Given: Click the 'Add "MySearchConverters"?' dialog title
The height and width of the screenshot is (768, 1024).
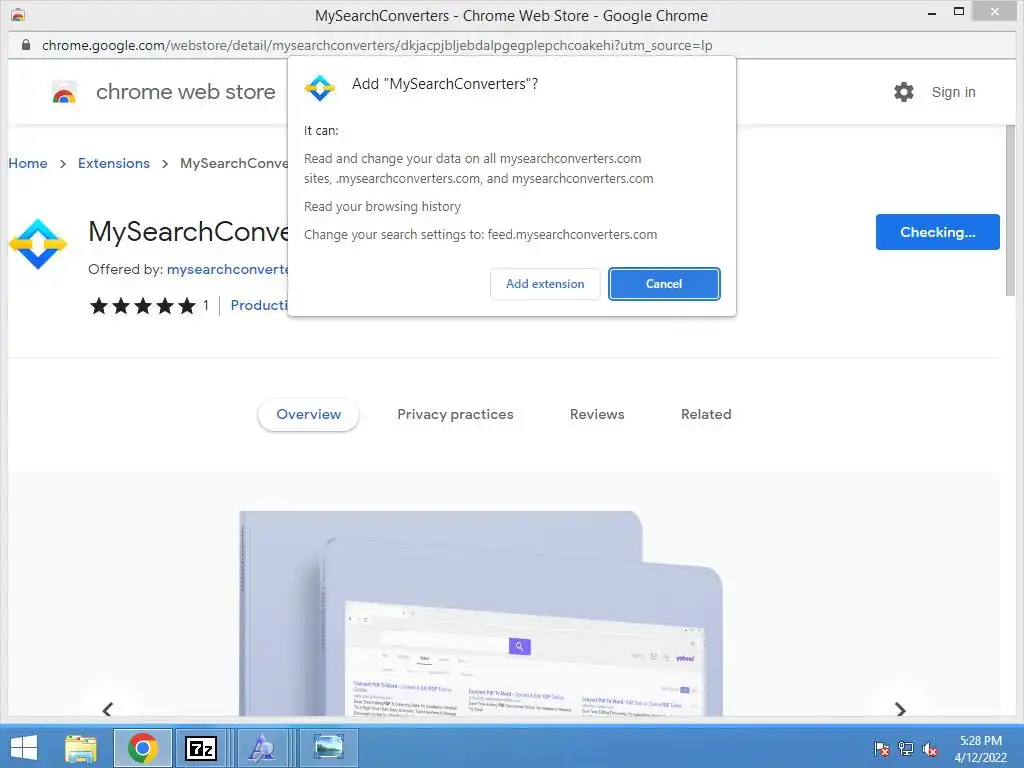Looking at the screenshot, I should 445,84.
